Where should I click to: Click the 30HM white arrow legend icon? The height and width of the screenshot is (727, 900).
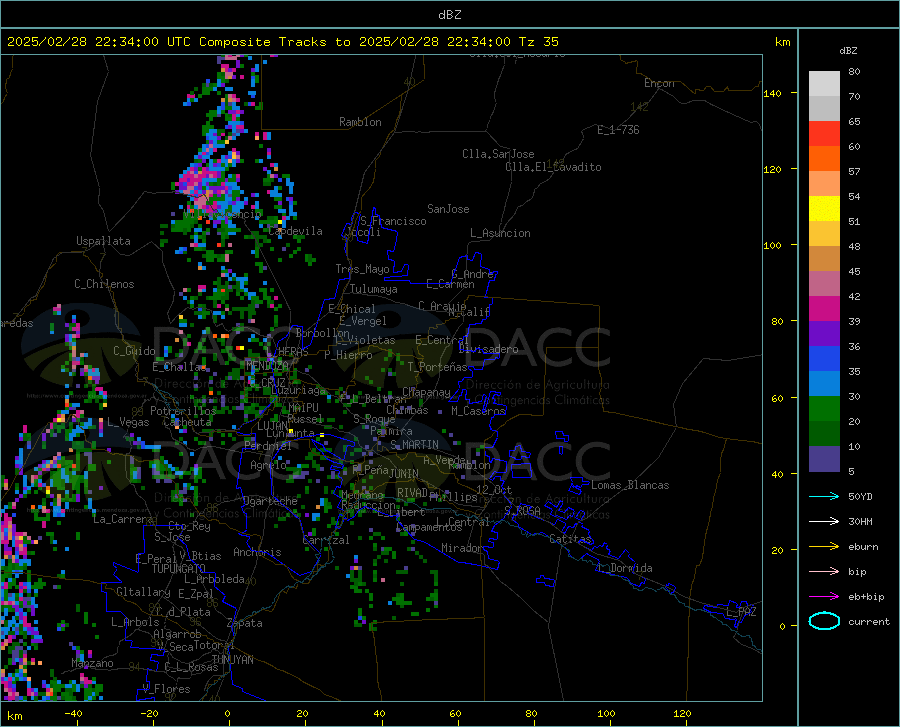[x=824, y=522]
